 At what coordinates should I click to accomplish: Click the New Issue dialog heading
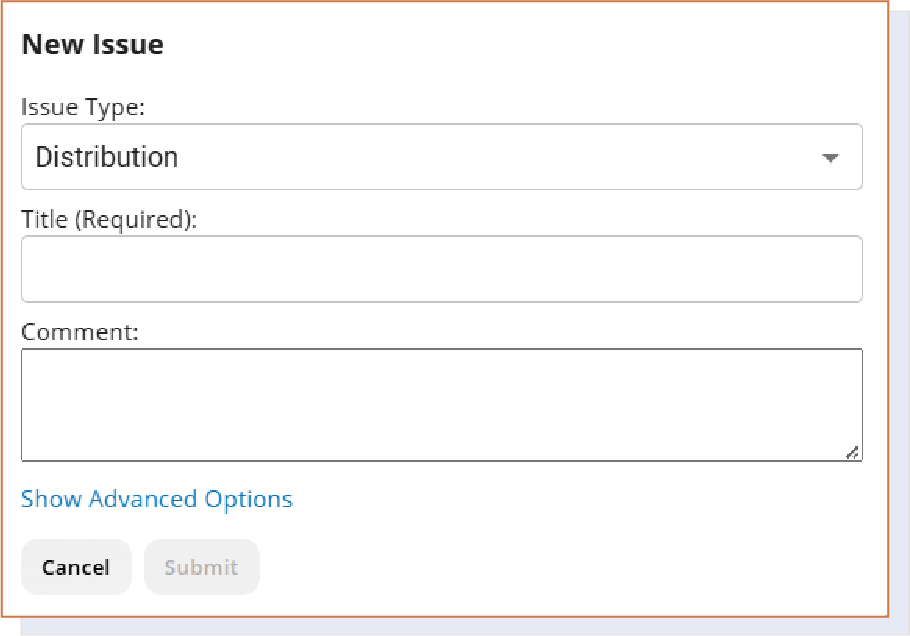click(x=92, y=45)
